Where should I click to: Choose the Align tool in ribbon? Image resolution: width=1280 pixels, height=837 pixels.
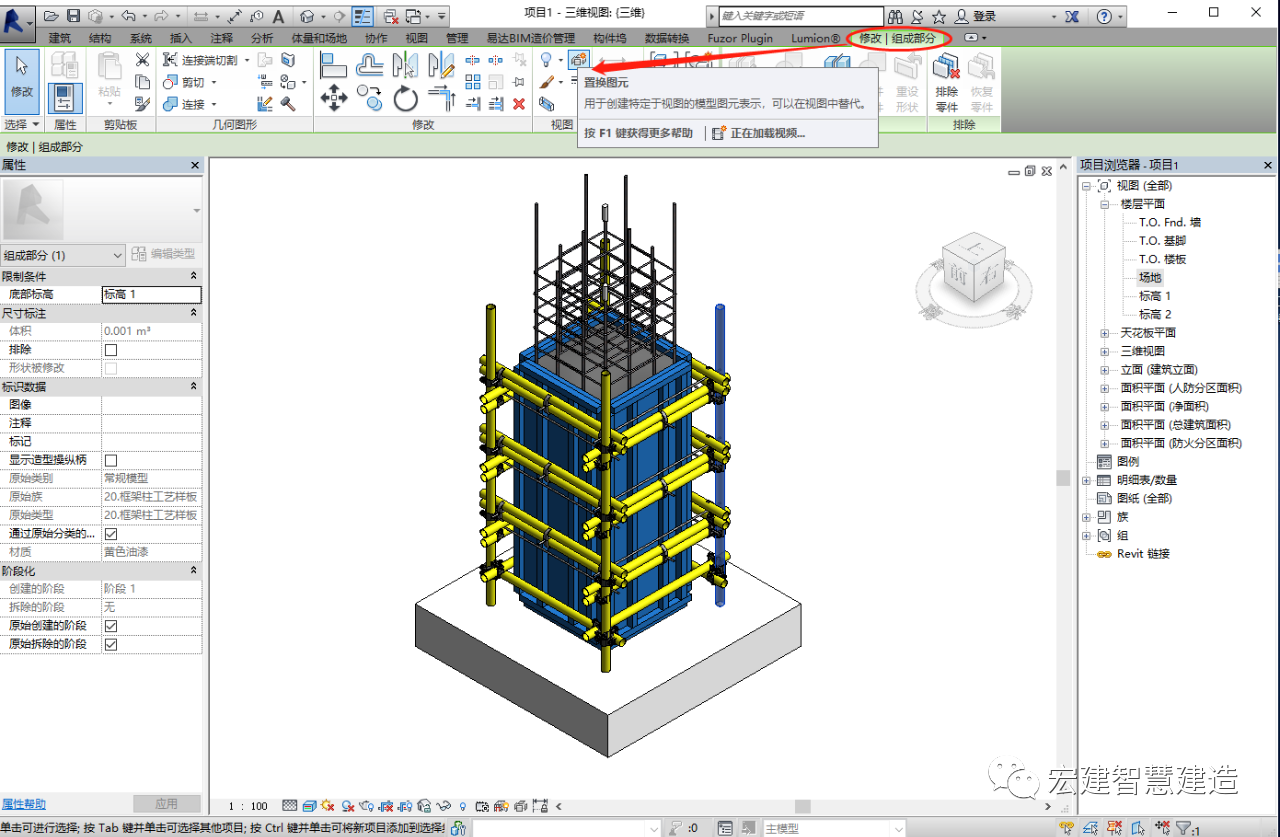click(333, 65)
